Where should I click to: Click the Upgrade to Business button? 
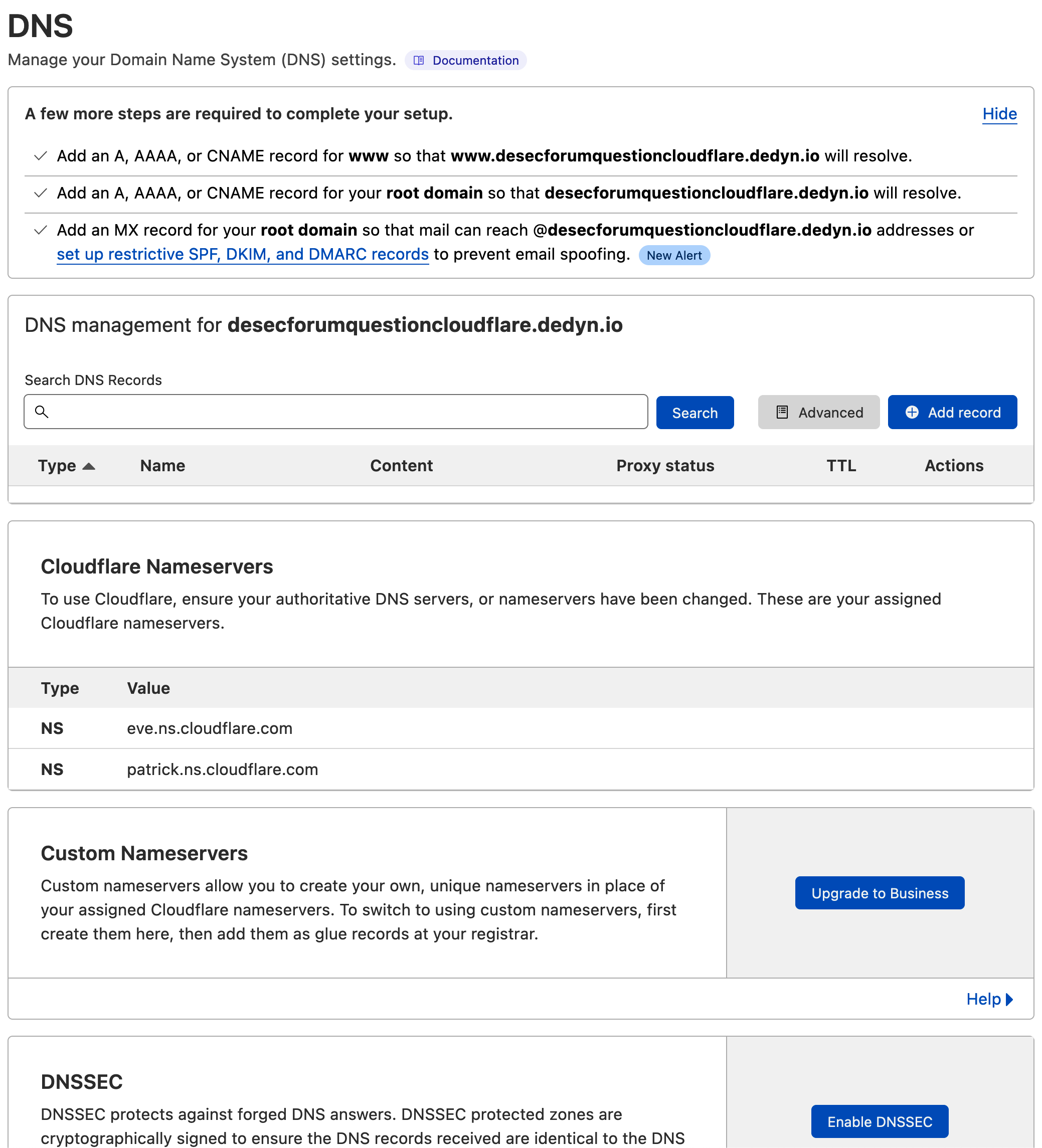pyautogui.click(x=880, y=893)
